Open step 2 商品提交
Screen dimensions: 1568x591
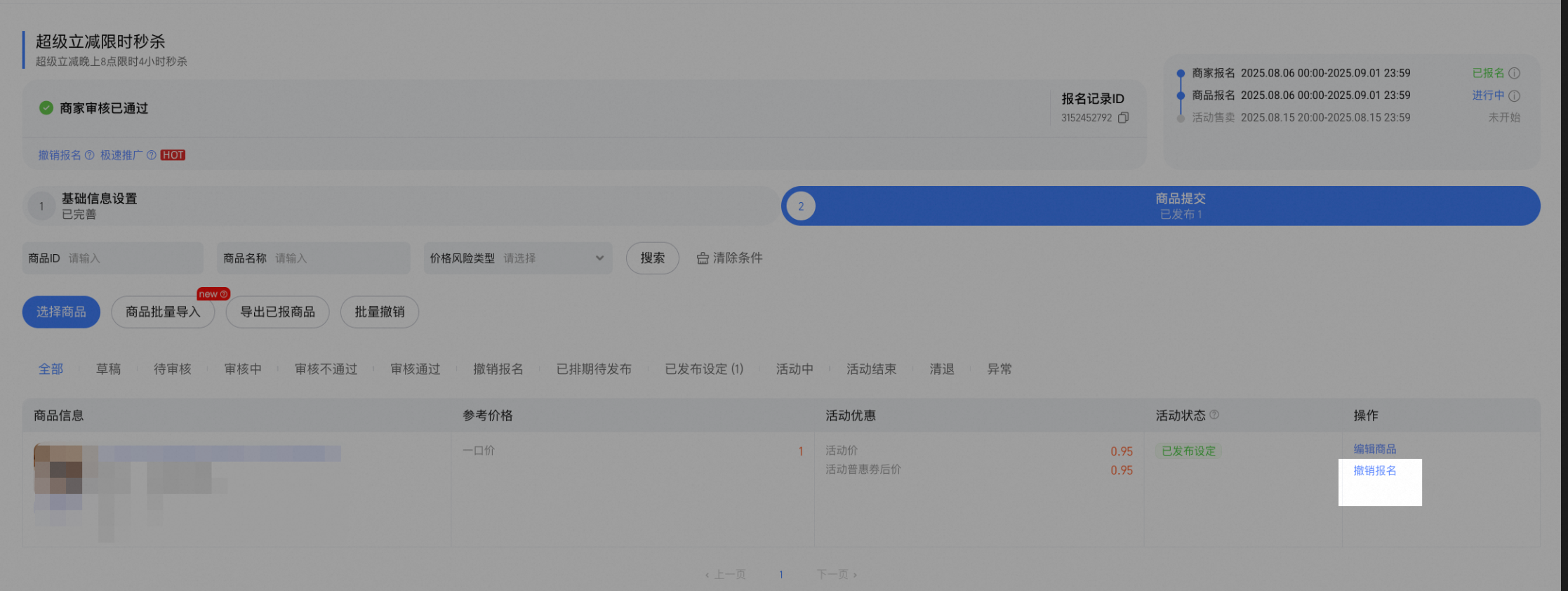[x=1161, y=206]
